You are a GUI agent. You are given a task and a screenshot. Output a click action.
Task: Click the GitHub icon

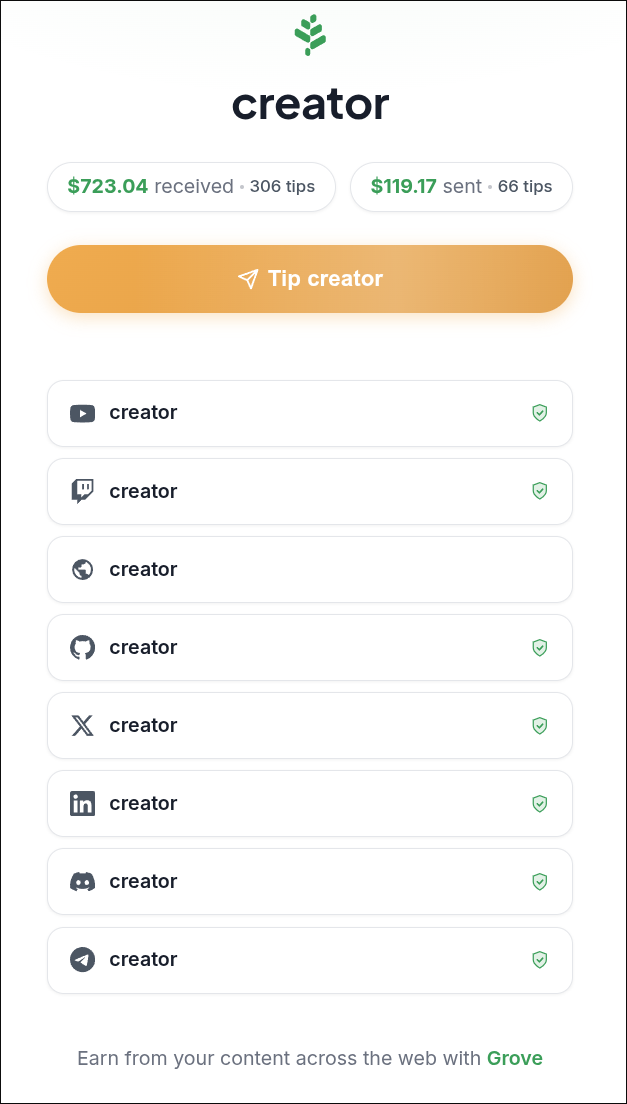coord(82,647)
